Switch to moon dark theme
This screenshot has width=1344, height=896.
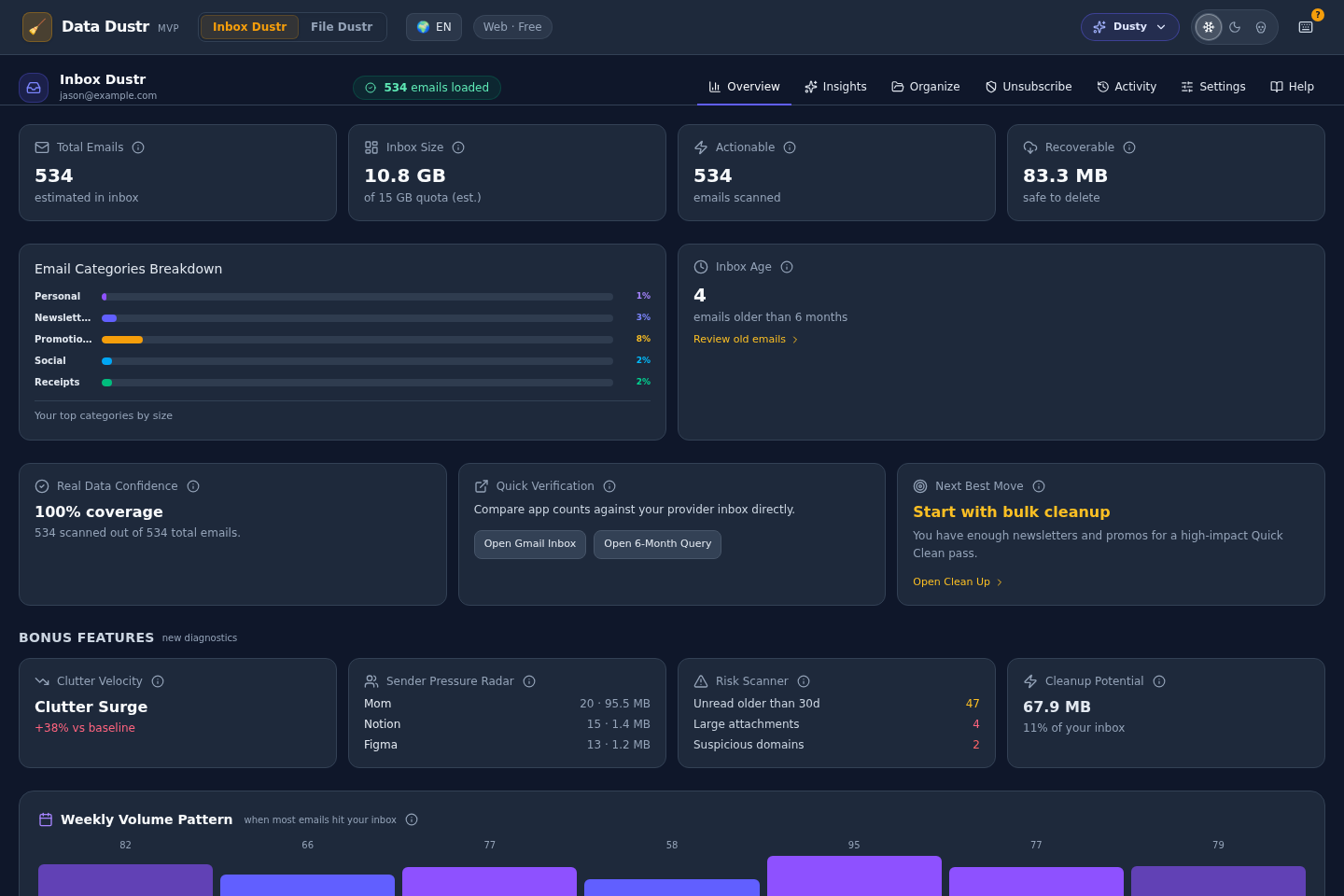1235,27
